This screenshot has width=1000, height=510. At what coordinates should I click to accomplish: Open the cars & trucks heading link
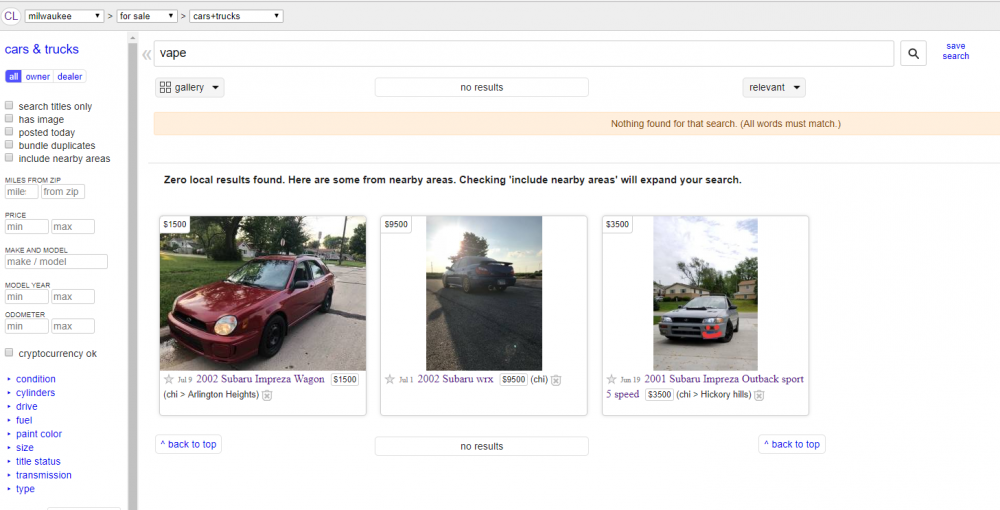[41, 49]
